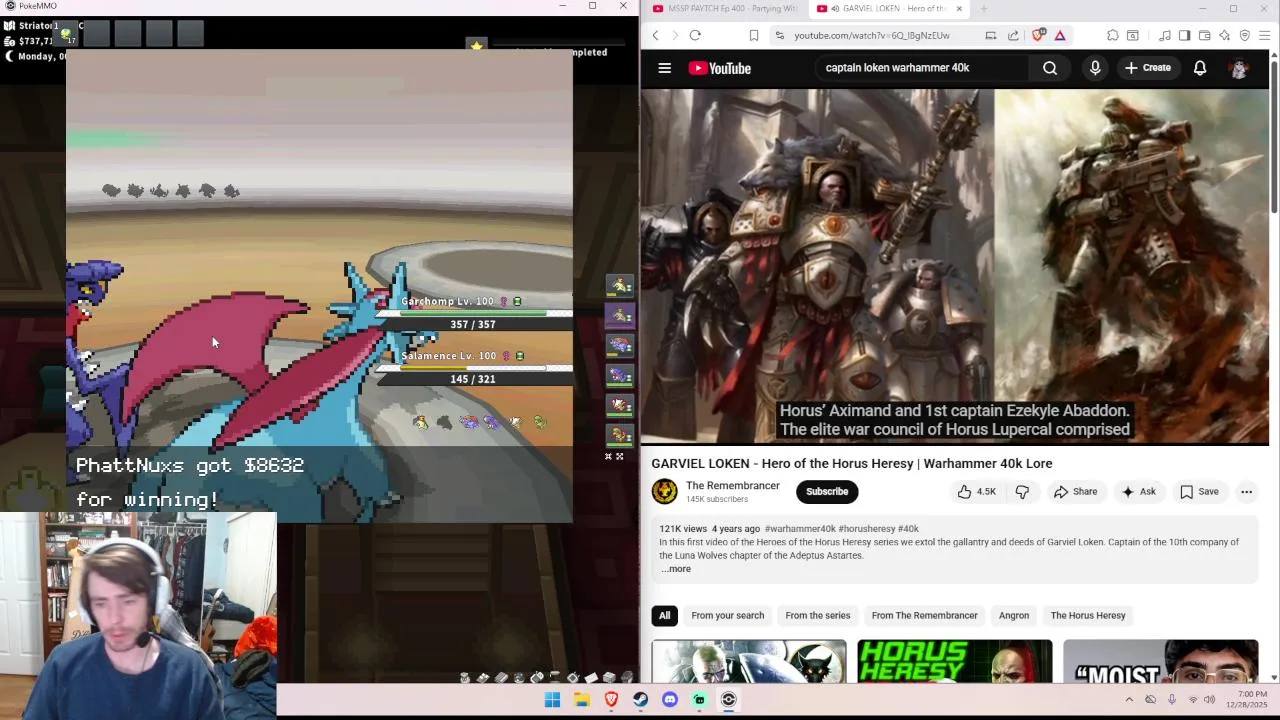Viewport: 1280px width, 720px height.
Task: Open Brave browser from taskbar
Action: pyautogui.click(x=611, y=700)
